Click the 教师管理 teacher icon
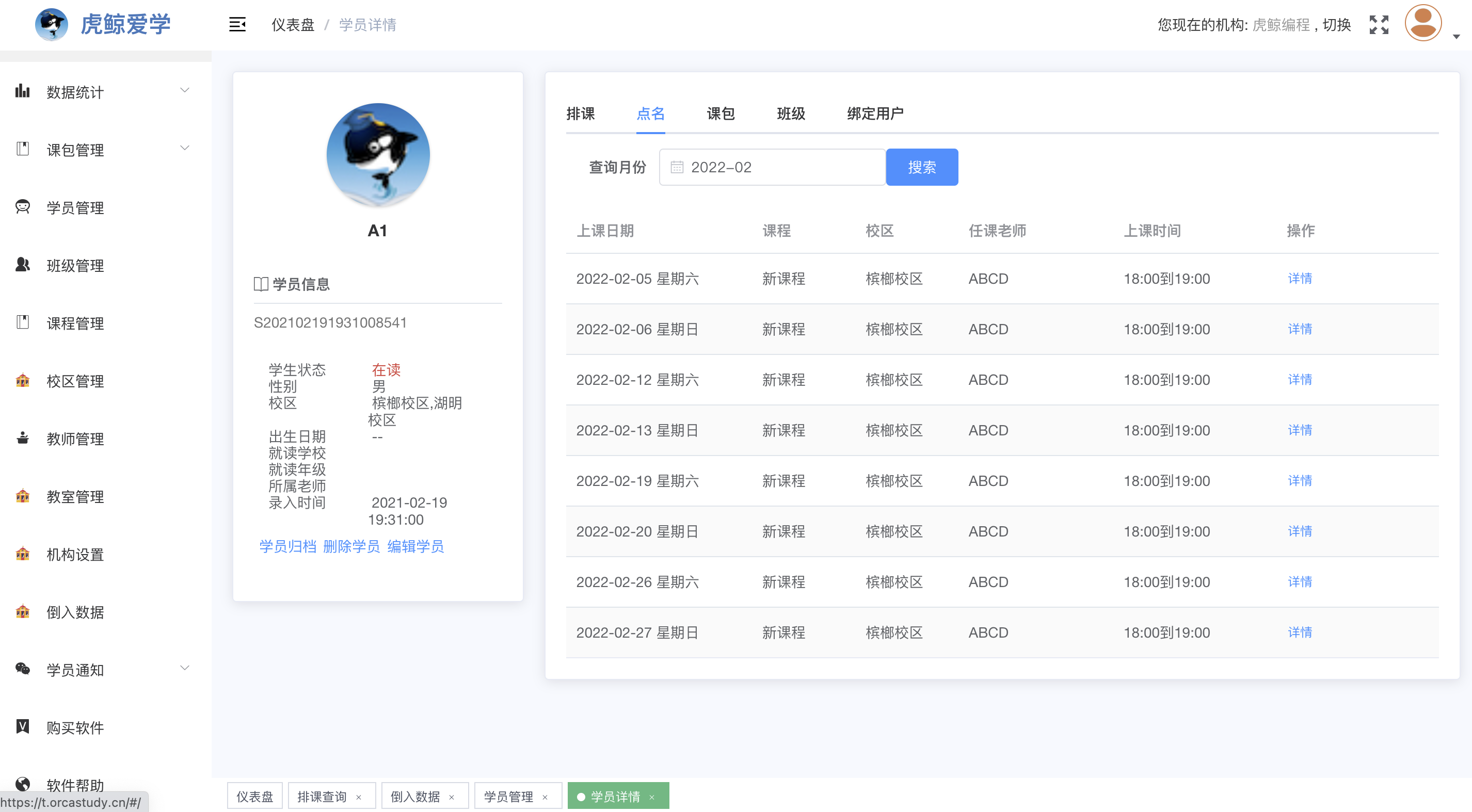Screen dimensions: 1472x812 pos(22,438)
